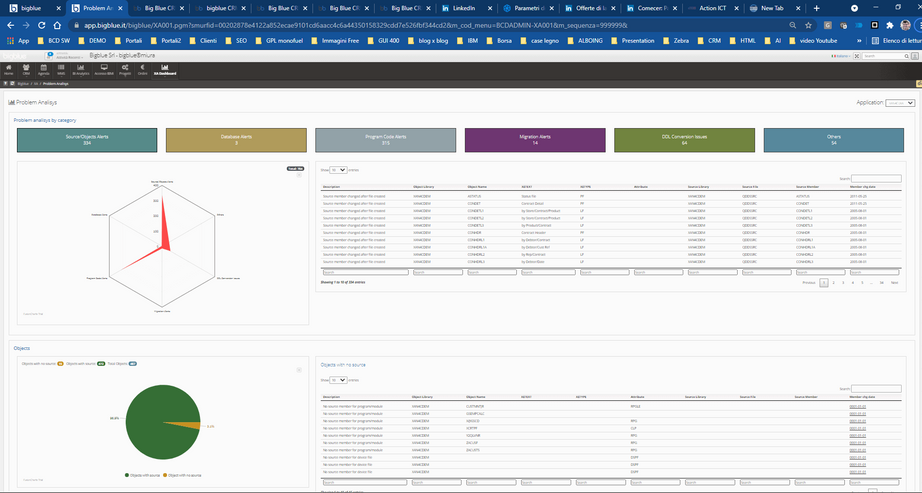Open the Attività Recenti dropdown

69,56
